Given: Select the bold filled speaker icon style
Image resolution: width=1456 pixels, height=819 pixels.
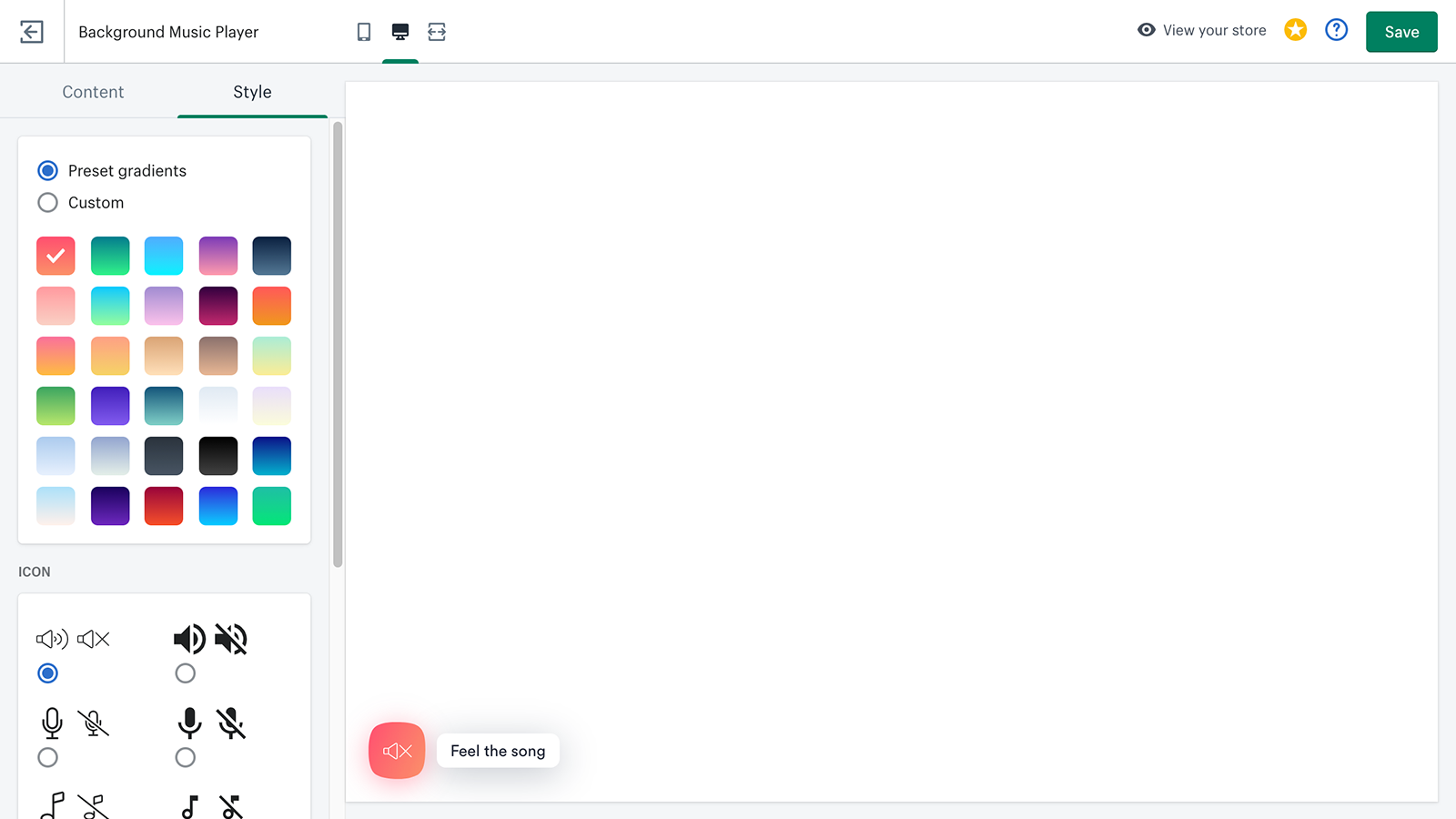Looking at the screenshot, I should click(x=186, y=673).
